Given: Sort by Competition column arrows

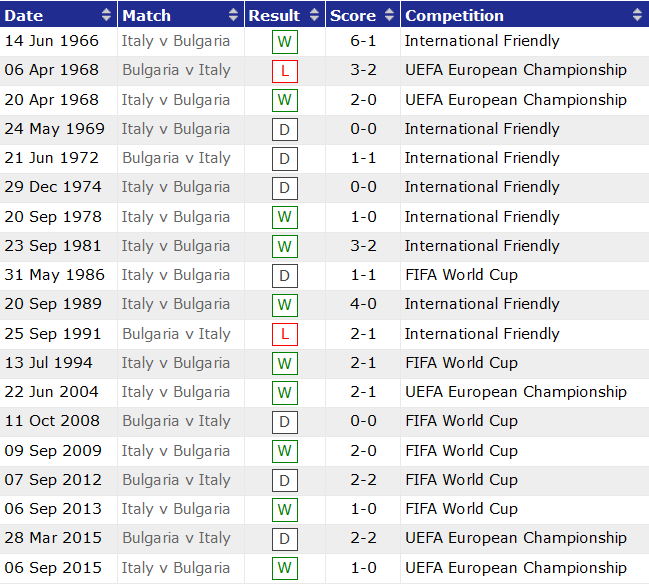Looking at the screenshot, I should coord(638,15).
